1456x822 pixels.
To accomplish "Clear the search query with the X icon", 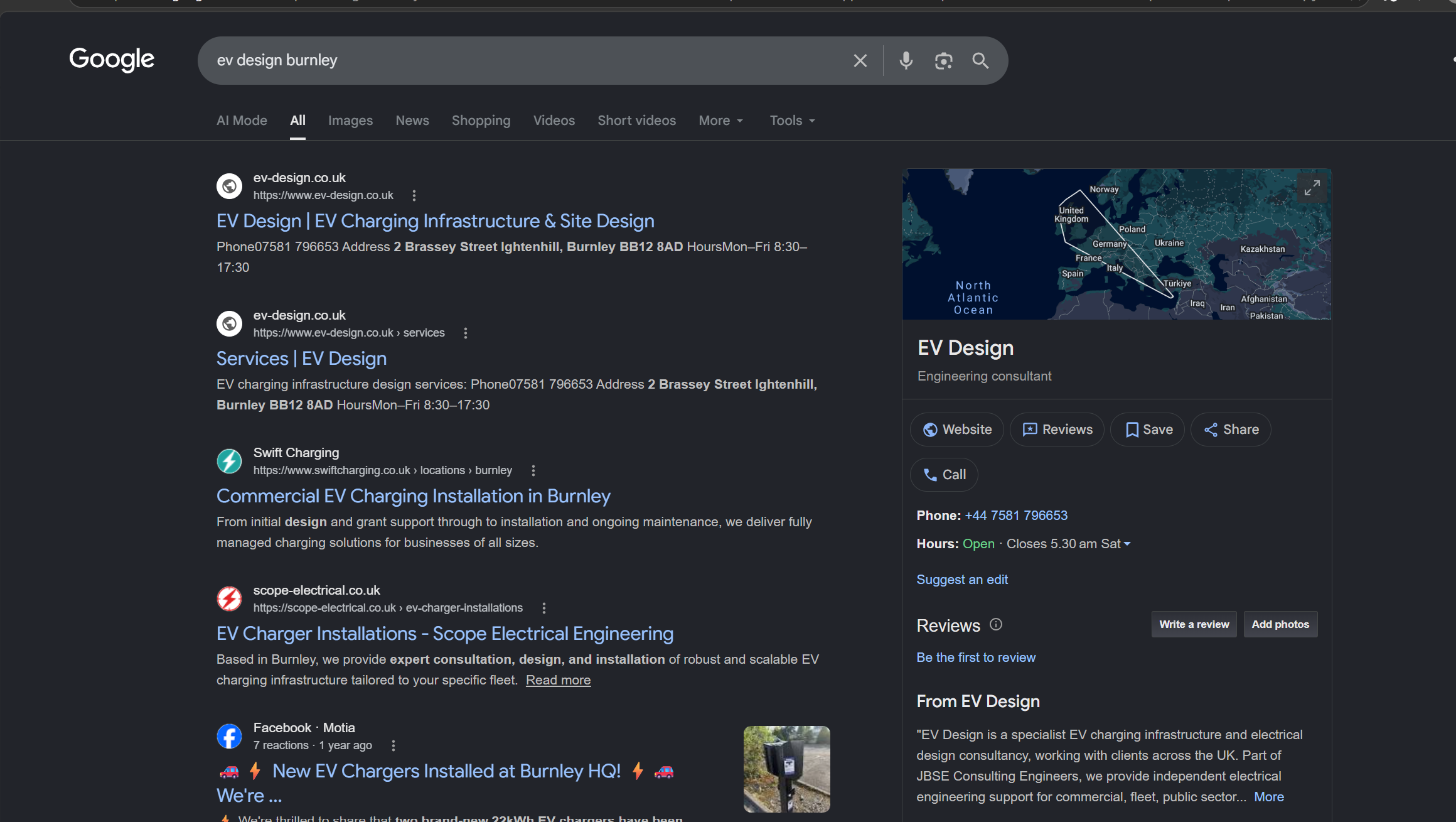I will [x=860, y=60].
